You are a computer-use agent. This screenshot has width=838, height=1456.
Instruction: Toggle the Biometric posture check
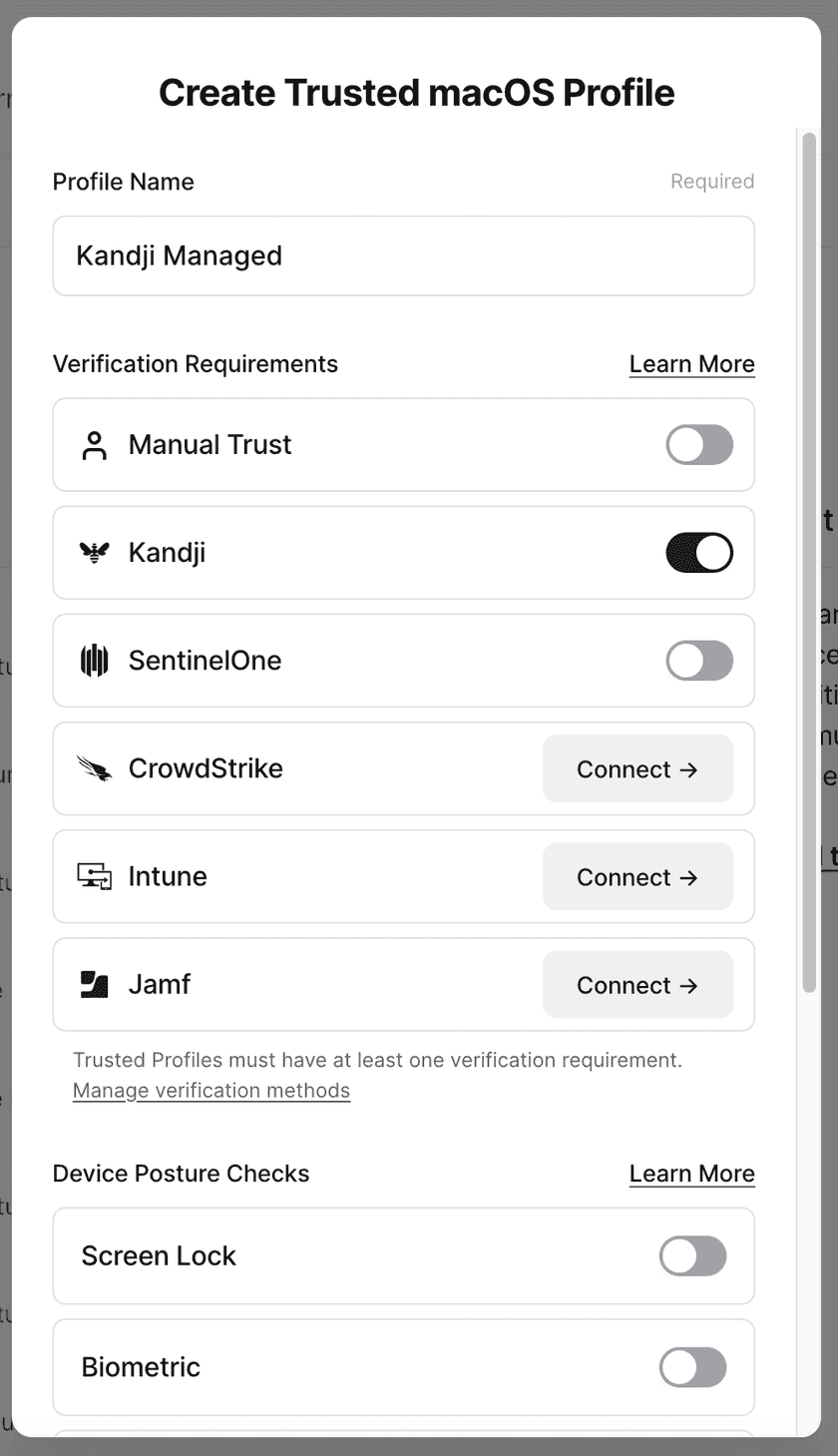click(x=692, y=1367)
